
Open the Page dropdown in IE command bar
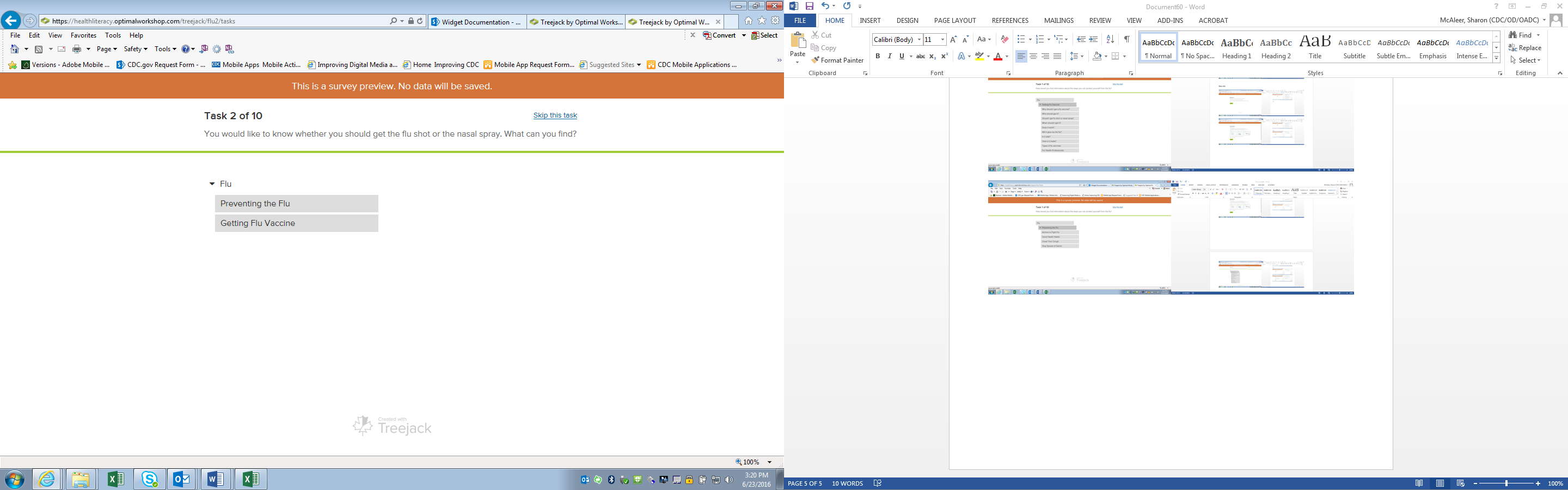[x=107, y=50]
